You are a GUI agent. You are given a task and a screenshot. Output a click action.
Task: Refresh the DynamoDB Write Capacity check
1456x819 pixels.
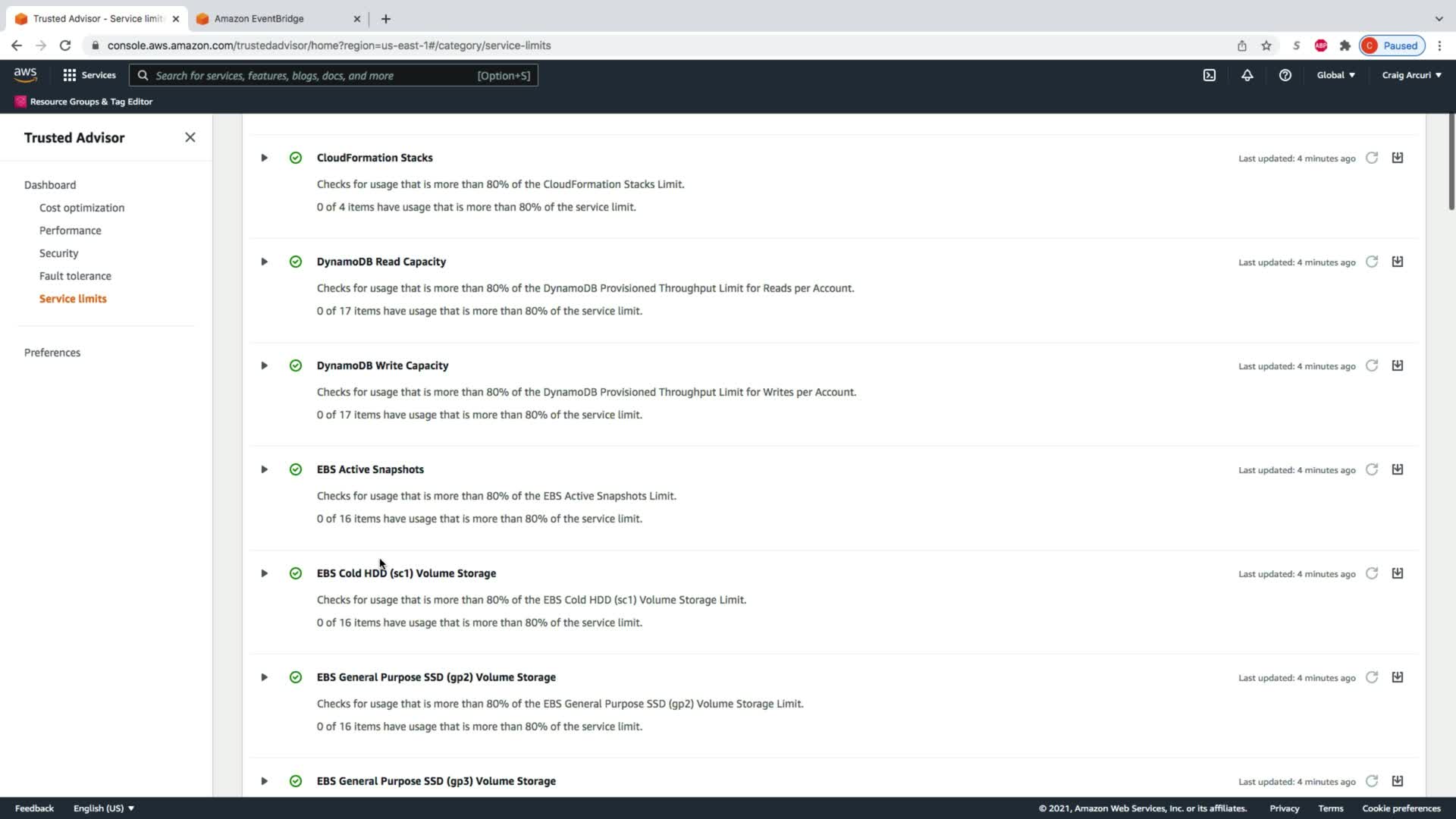(x=1371, y=366)
